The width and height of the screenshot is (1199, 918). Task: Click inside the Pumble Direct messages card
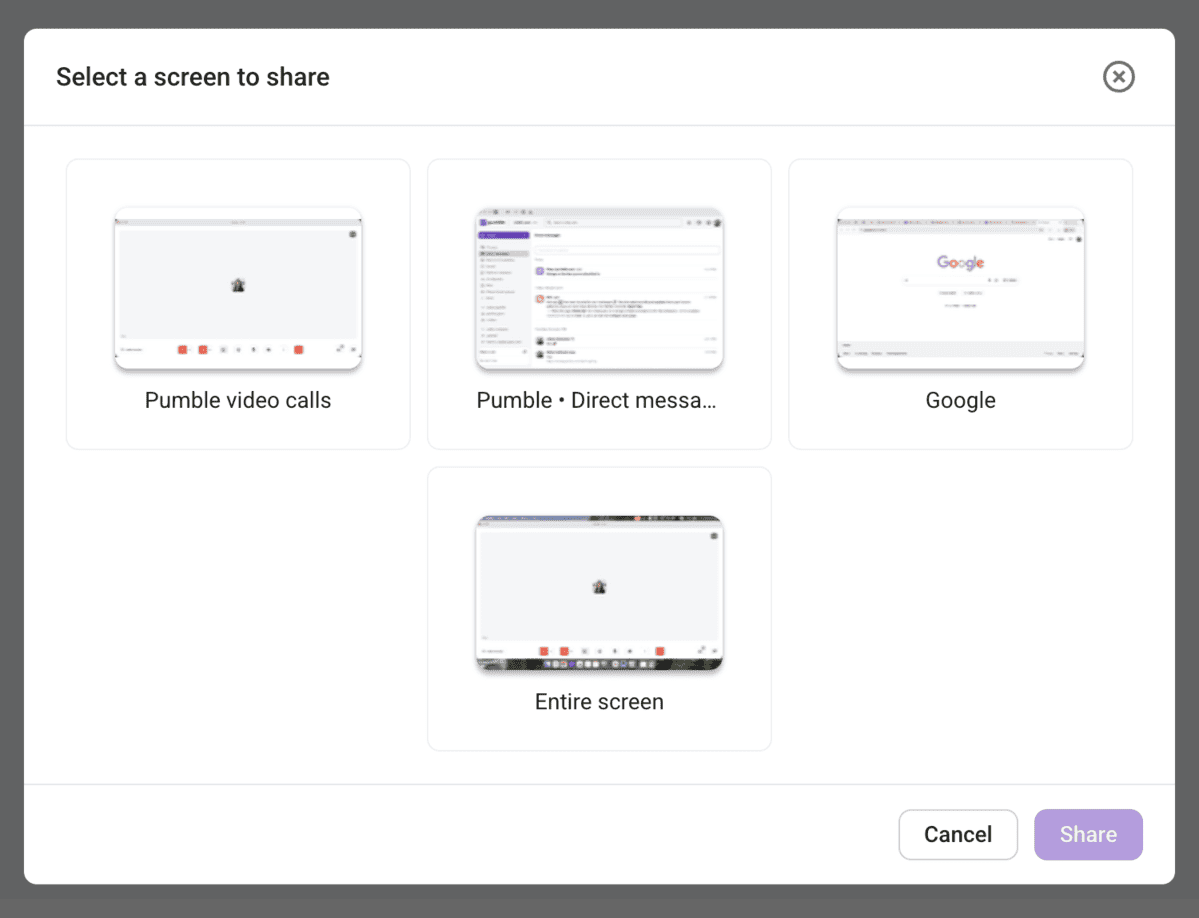(x=598, y=303)
